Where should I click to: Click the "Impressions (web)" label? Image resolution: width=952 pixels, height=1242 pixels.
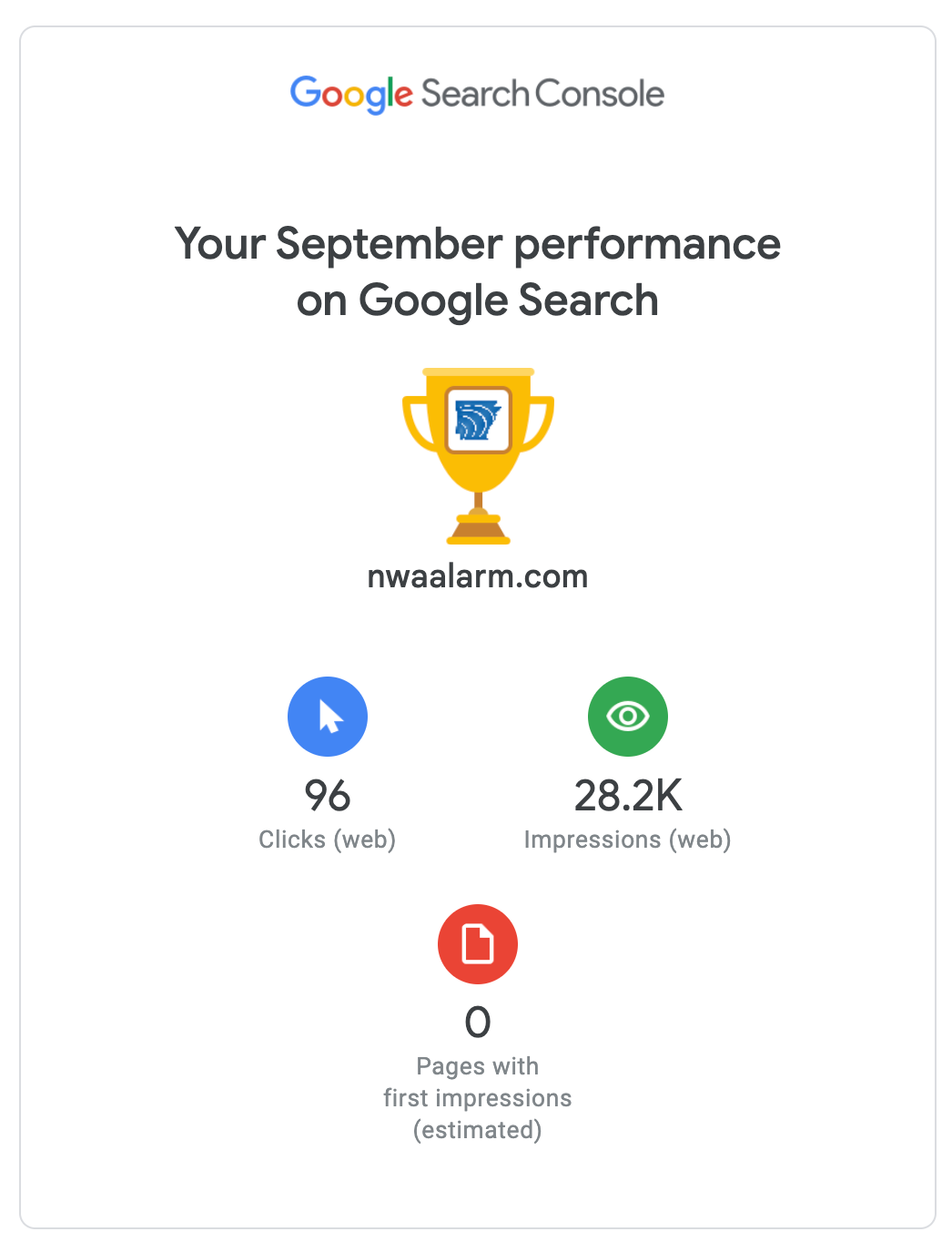click(628, 840)
